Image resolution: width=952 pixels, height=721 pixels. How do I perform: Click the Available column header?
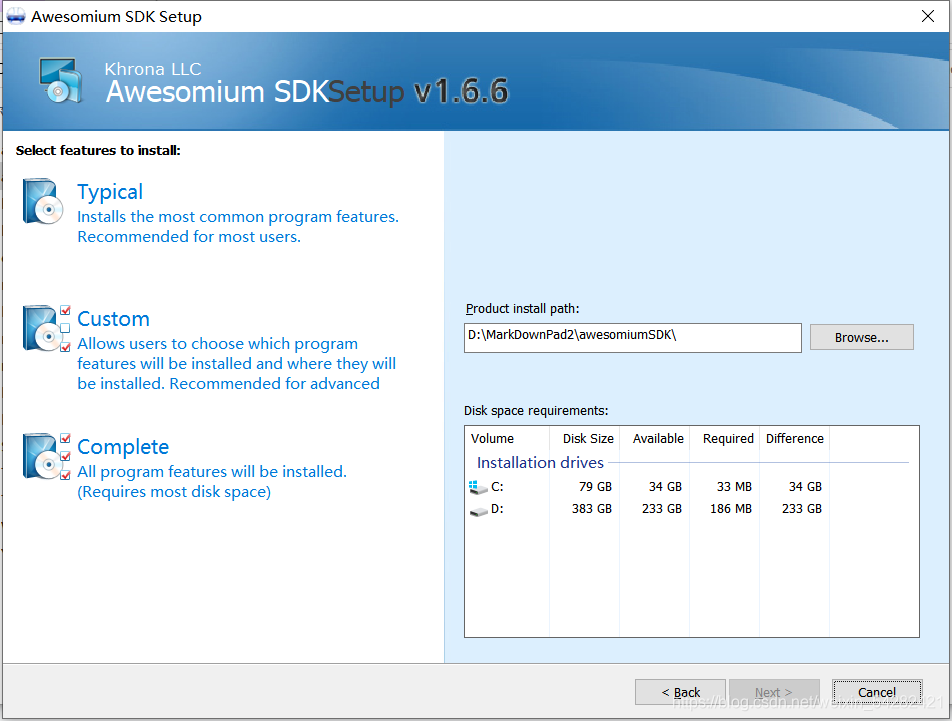[654, 438]
